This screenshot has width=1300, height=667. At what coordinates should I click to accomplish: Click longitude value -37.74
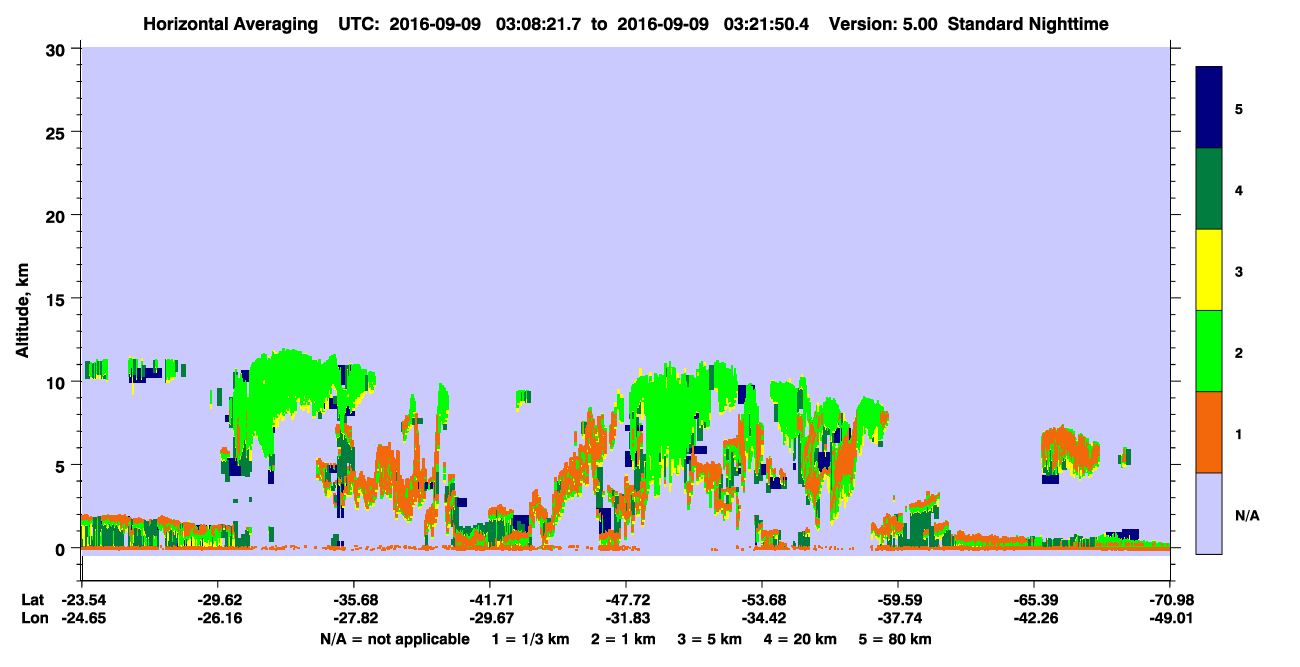[x=898, y=619]
